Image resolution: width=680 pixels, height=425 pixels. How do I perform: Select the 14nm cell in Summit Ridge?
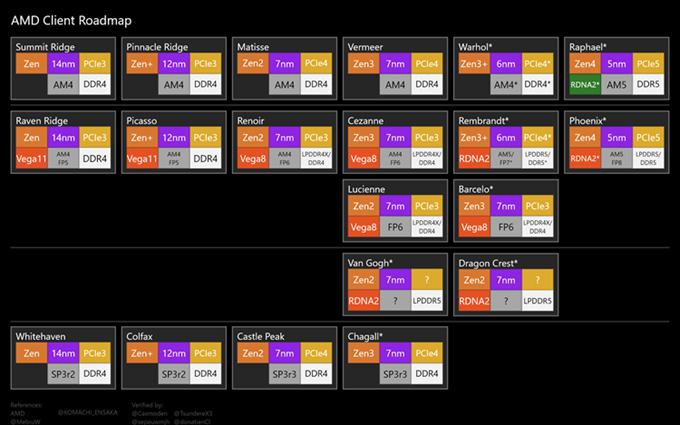(x=63, y=64)
